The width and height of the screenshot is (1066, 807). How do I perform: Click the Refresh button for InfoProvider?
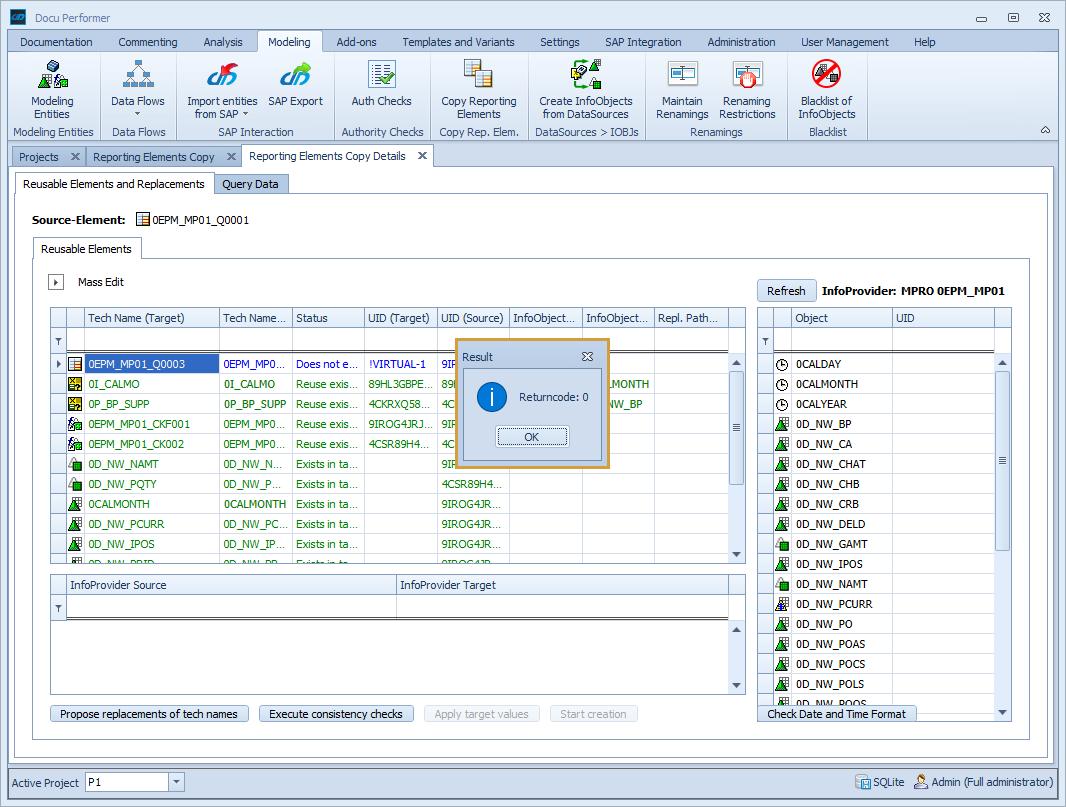pyautogui.click(x=786, y=291)
